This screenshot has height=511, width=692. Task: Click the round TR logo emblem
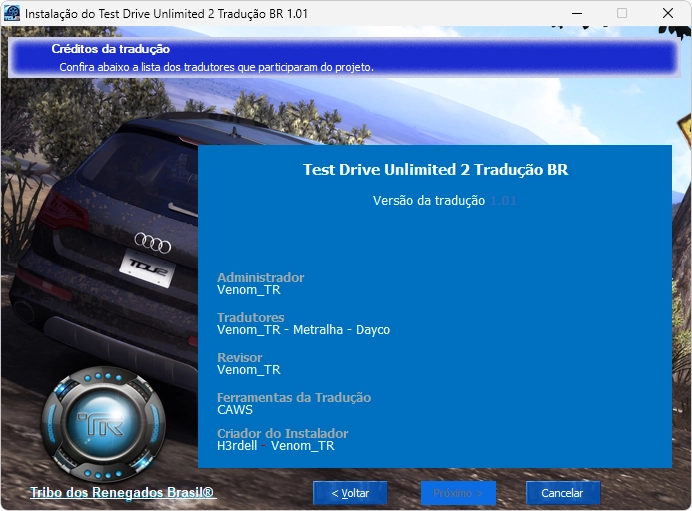[x=103, y=424]
